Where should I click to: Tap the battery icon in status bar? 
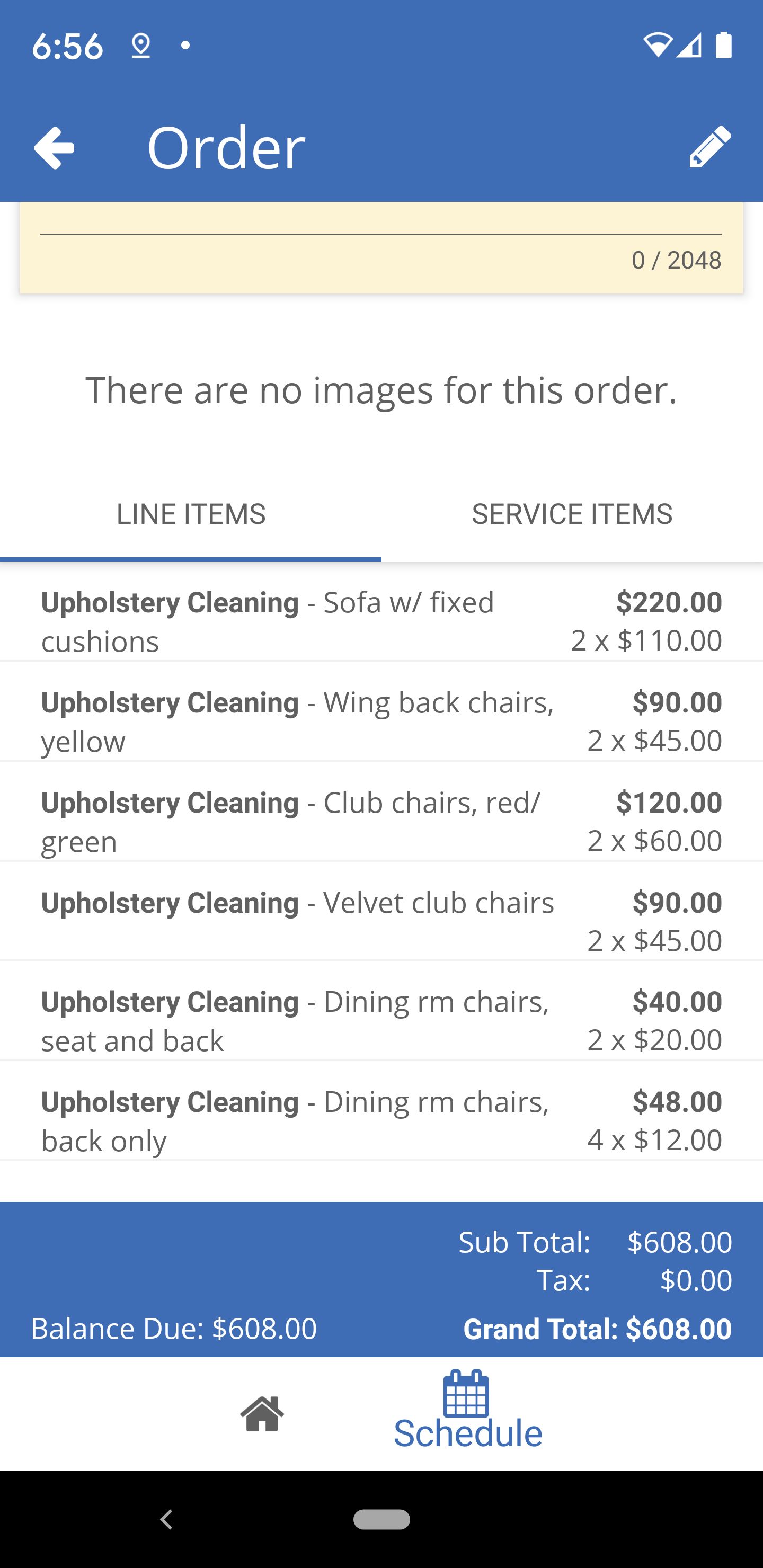click(723, 46)
